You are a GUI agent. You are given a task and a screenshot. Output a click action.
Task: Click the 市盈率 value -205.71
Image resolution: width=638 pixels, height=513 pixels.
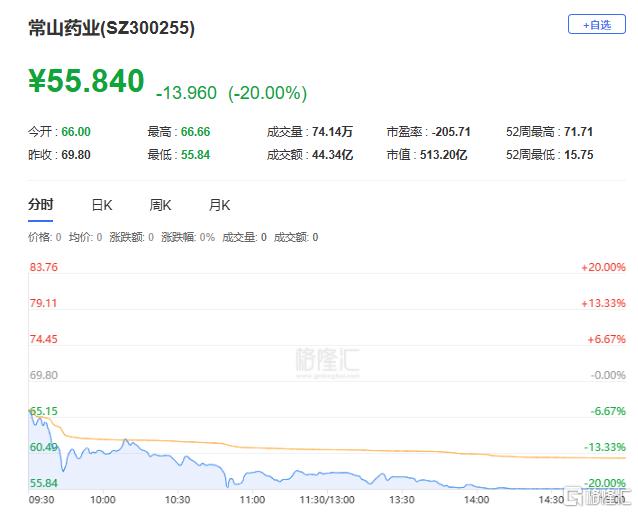[451, 132]
